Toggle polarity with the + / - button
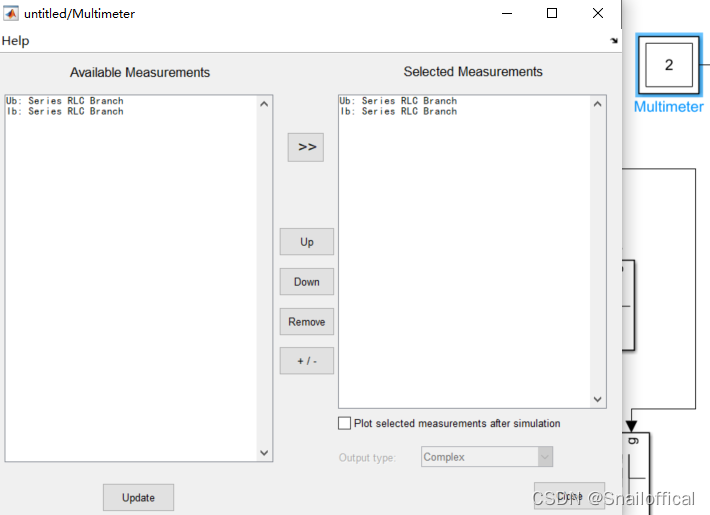 point(307,361)
